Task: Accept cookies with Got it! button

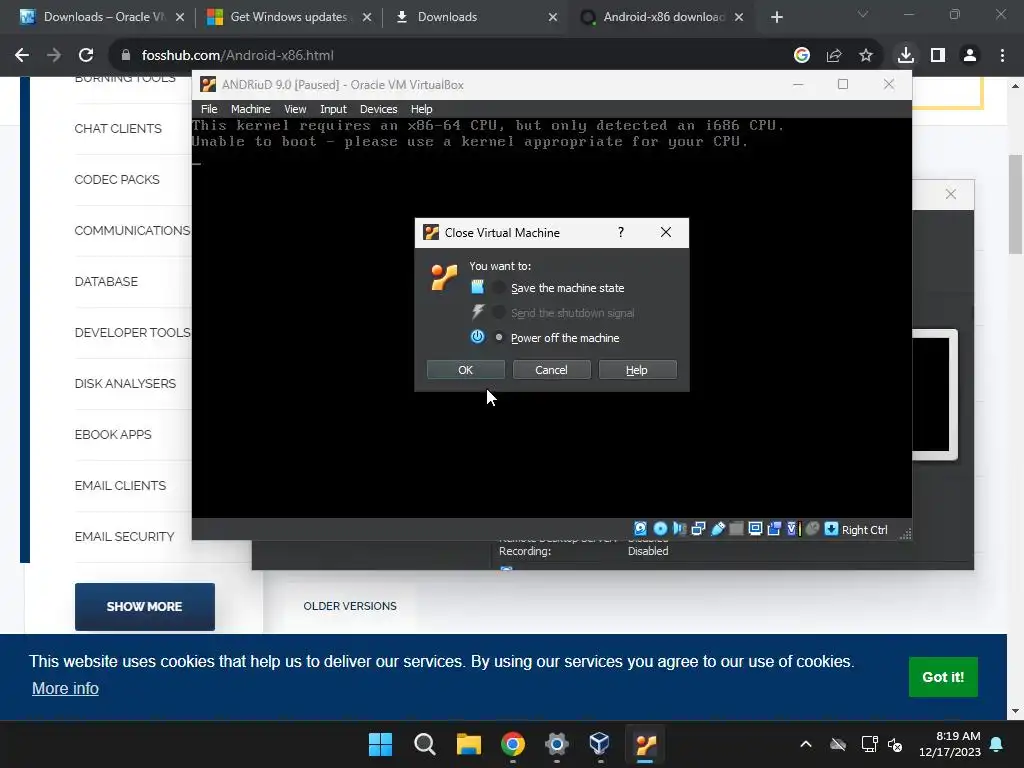Action: (x=943, y=677)
